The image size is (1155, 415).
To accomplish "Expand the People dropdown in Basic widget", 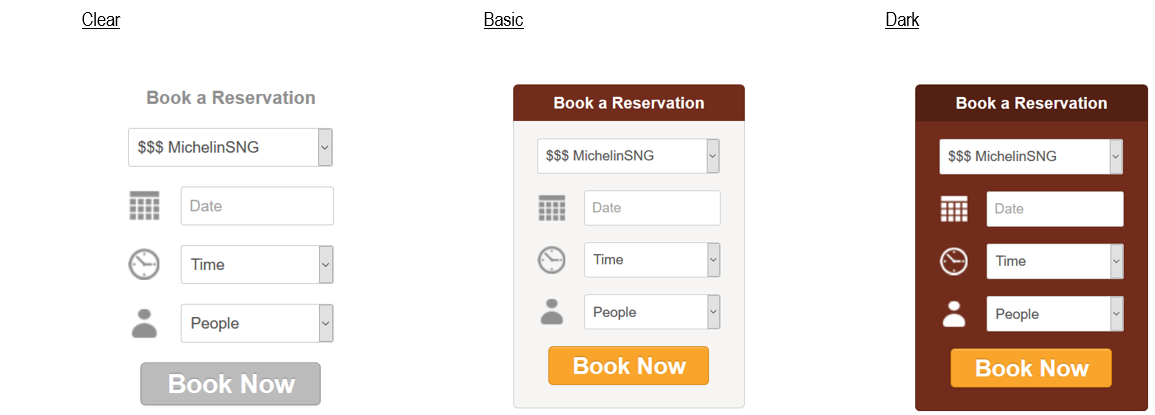I will pos(652,312).
